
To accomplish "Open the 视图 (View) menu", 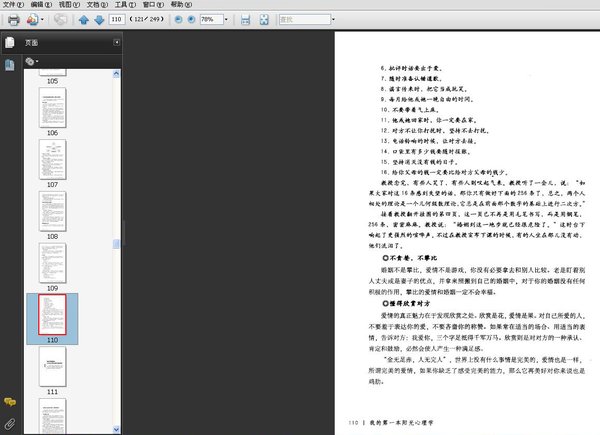I will (x=69, y=5).
